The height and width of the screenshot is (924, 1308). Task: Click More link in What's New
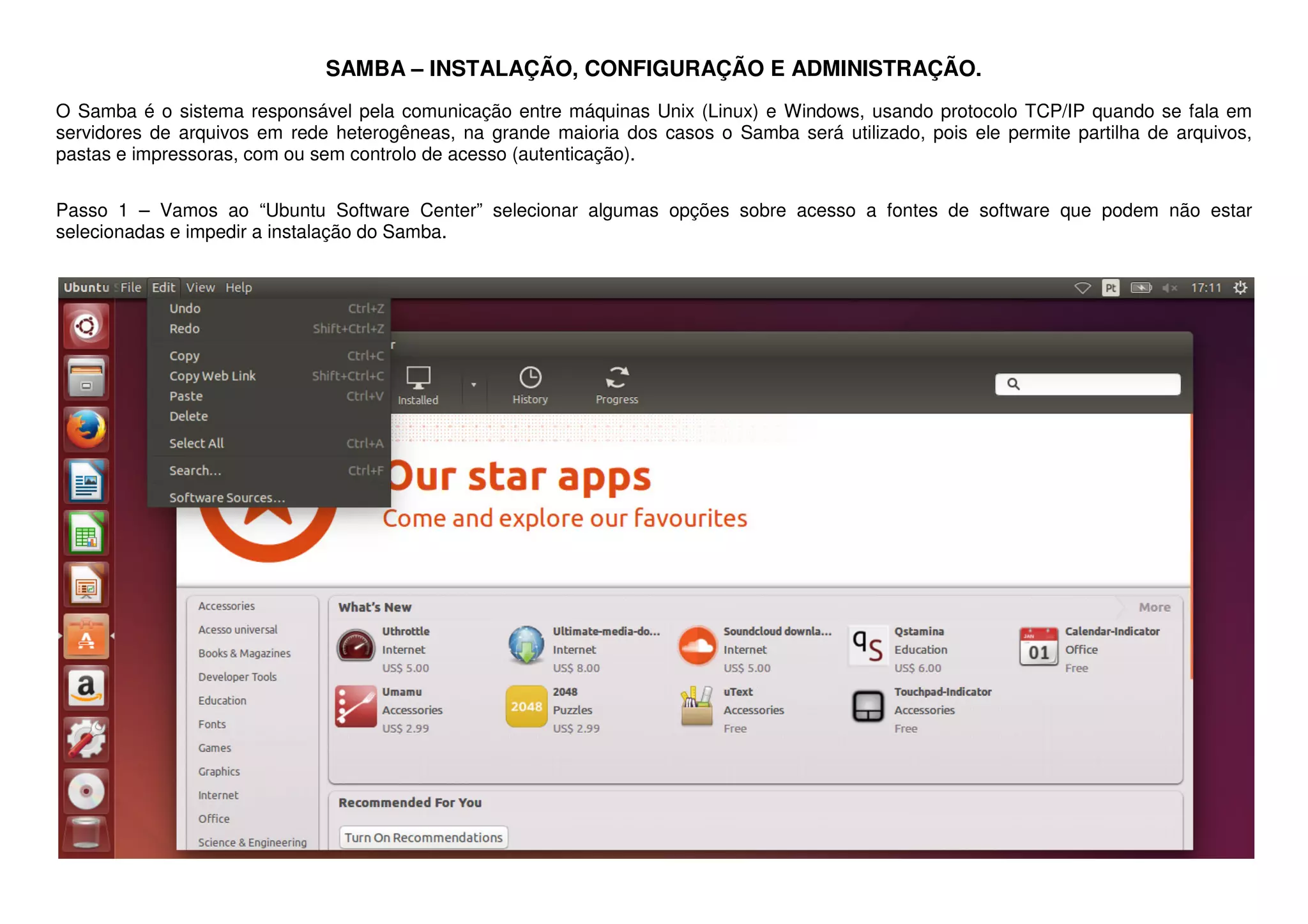point(1154,607)
